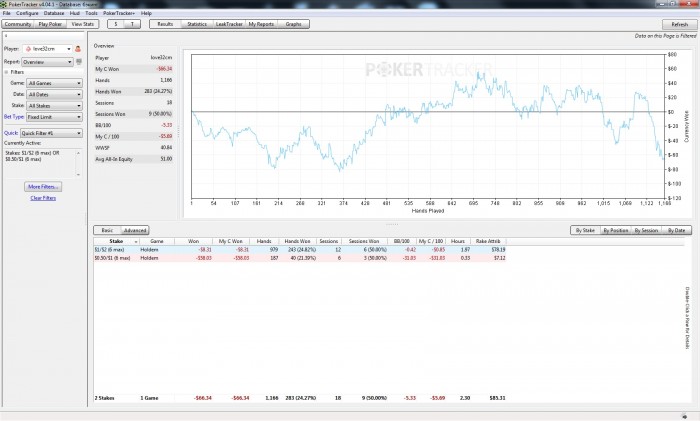The height and width of the screenshot is (421, 700).
Task: Group results By Position
Action: (616, 230)
